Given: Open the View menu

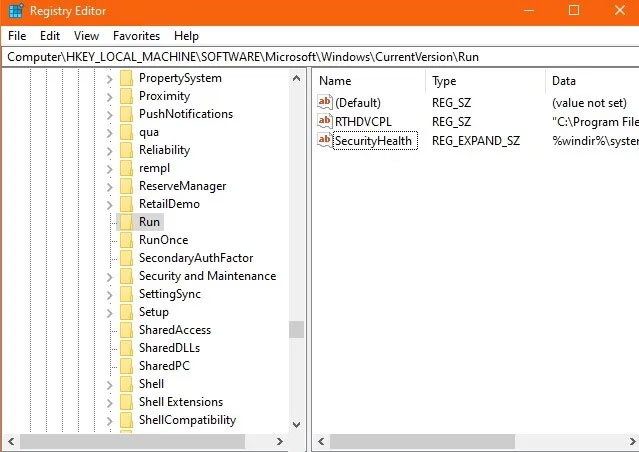Looking at the screenshot, I should pyautogui.click(x=86, y=36).
